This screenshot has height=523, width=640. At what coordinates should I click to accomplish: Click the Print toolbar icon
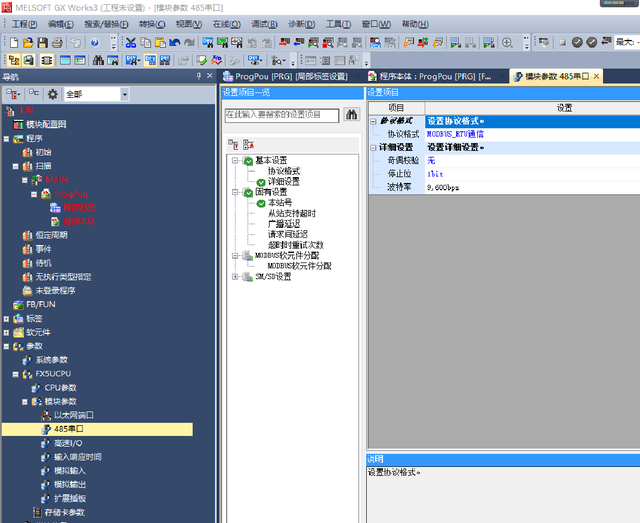[x=58, y=42]
